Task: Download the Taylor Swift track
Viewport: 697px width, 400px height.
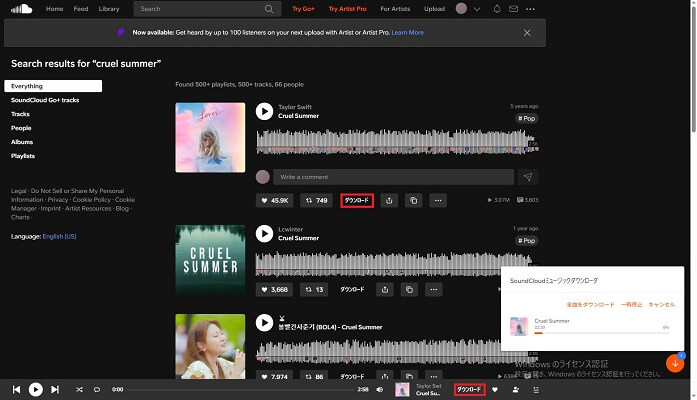Action: tap(357, 200)
